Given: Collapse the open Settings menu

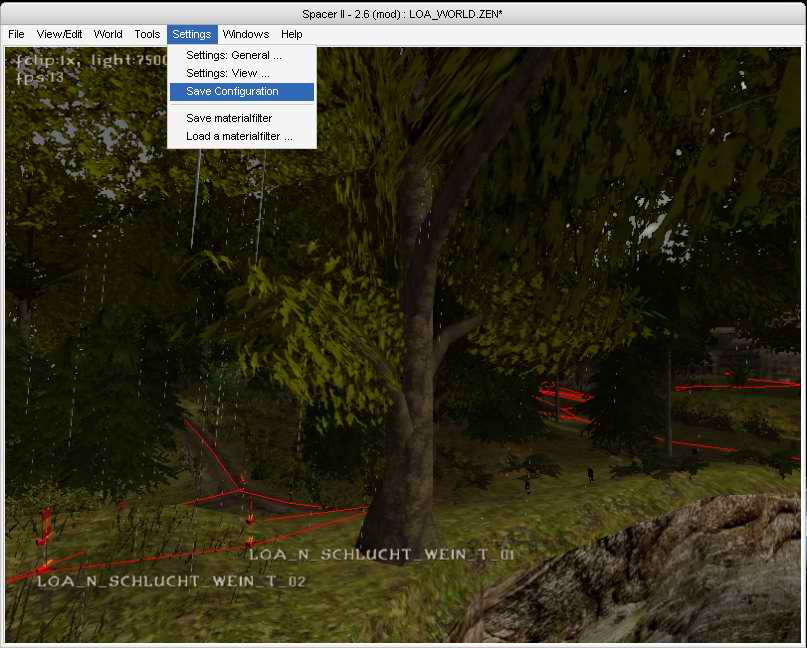Looking at the screenshot, I should [191, 34].
